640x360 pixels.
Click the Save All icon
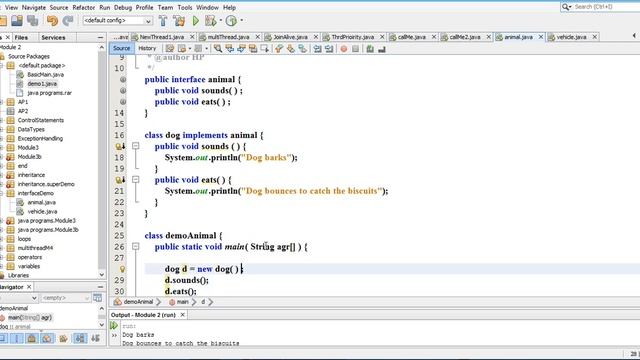click(x=33, y=20)
